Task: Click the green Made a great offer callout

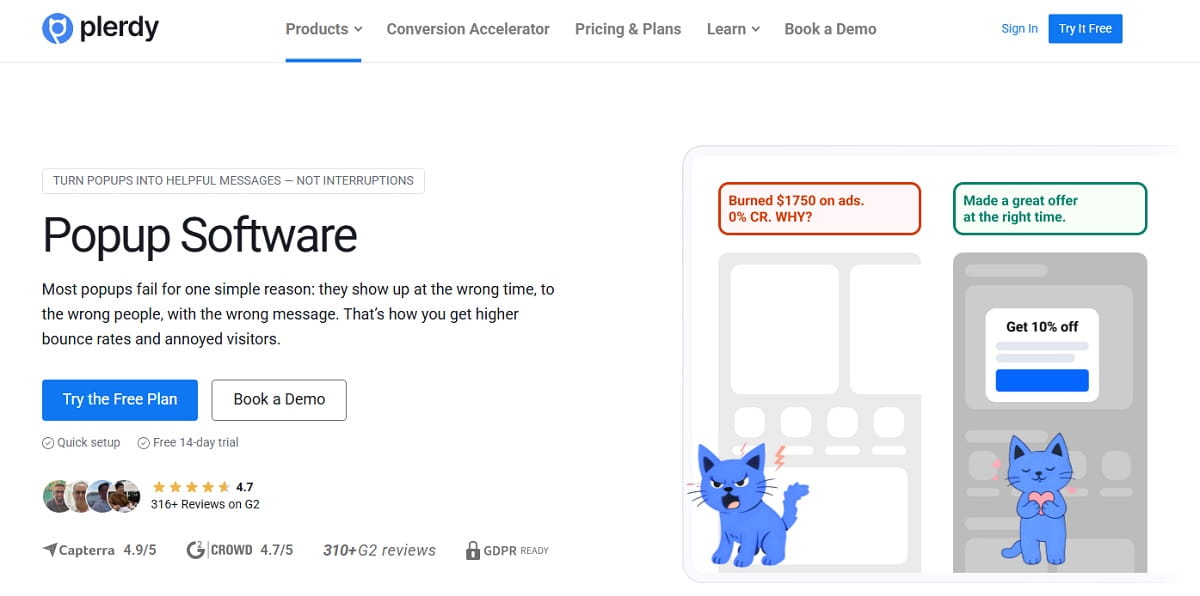Action: click(x=1049, y=208)
